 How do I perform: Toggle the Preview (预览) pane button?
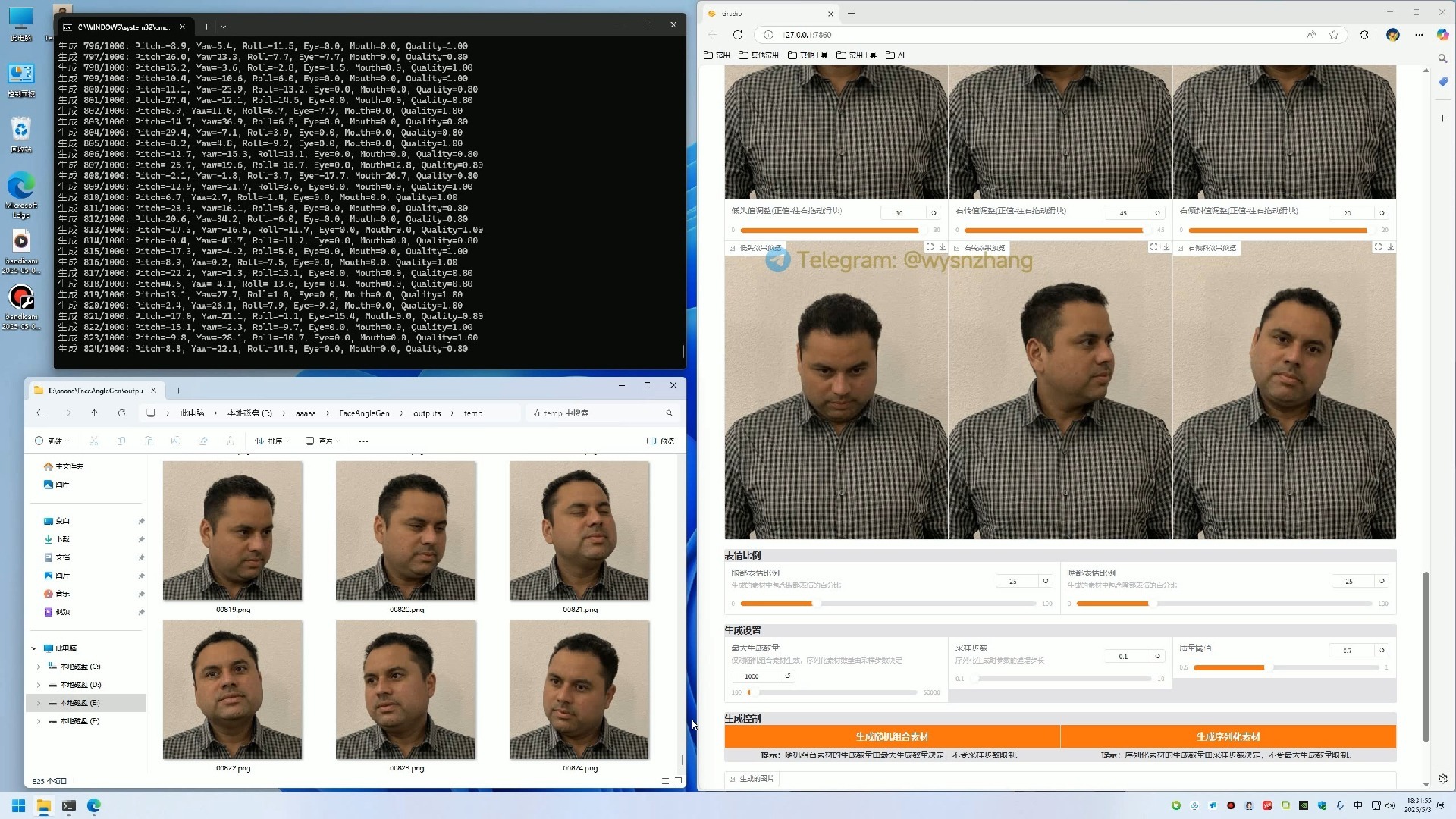(x=661, y=441)
